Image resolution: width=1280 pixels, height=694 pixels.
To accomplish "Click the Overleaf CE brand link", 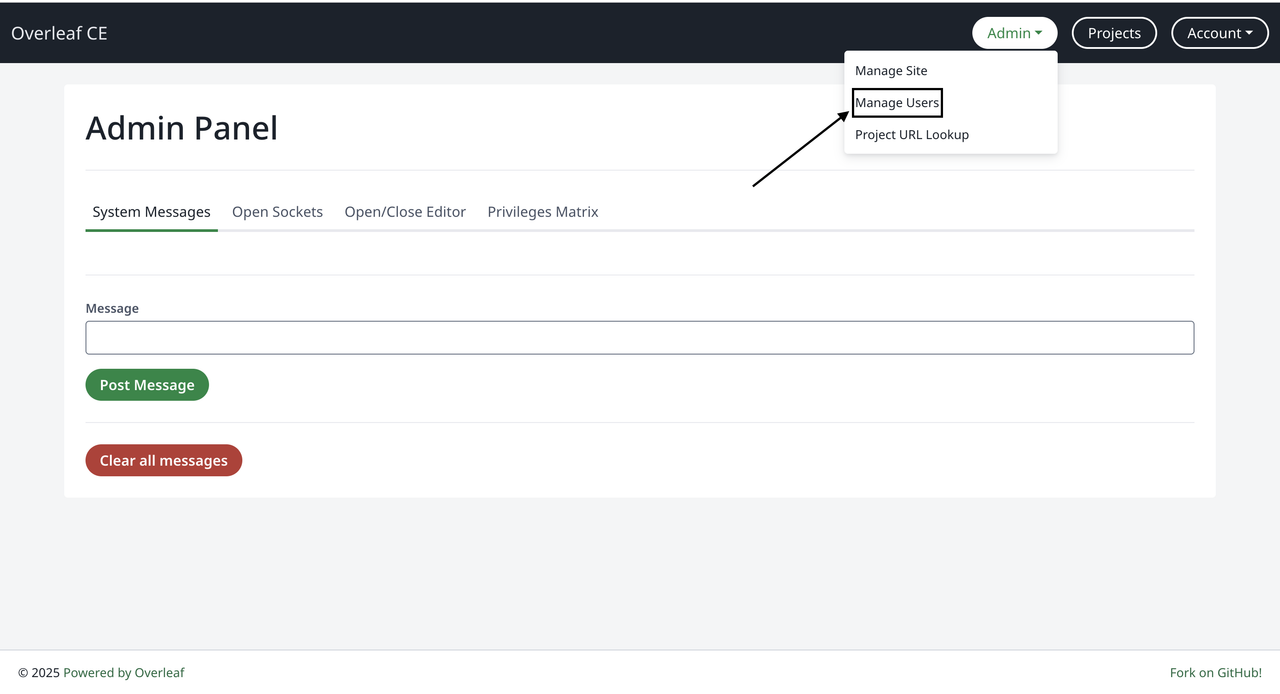I will [59, 32].
